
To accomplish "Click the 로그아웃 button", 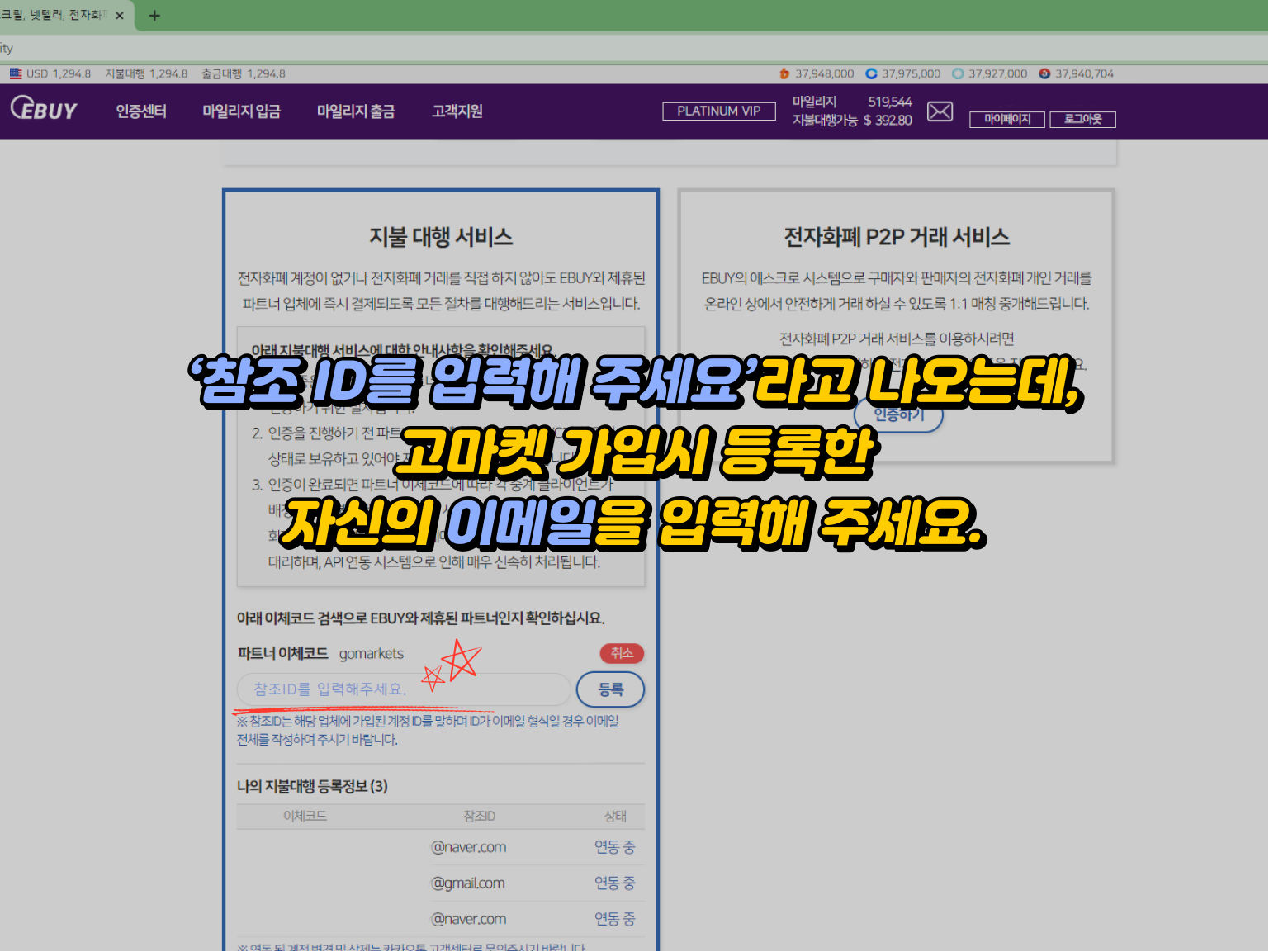I will coord(1082,120).
